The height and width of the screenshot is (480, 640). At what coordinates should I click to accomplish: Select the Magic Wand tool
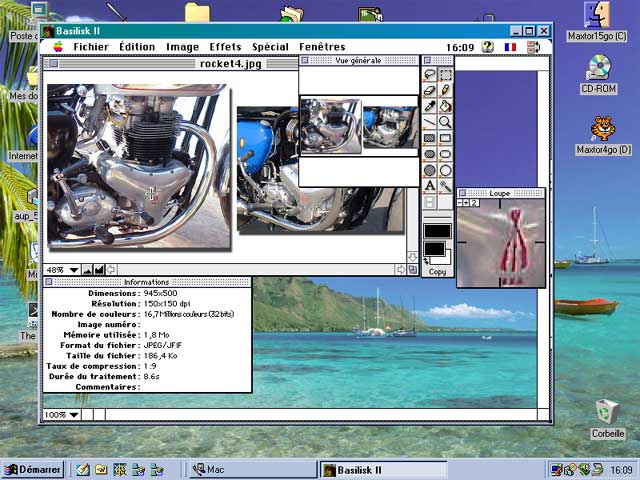coord(445,186)
